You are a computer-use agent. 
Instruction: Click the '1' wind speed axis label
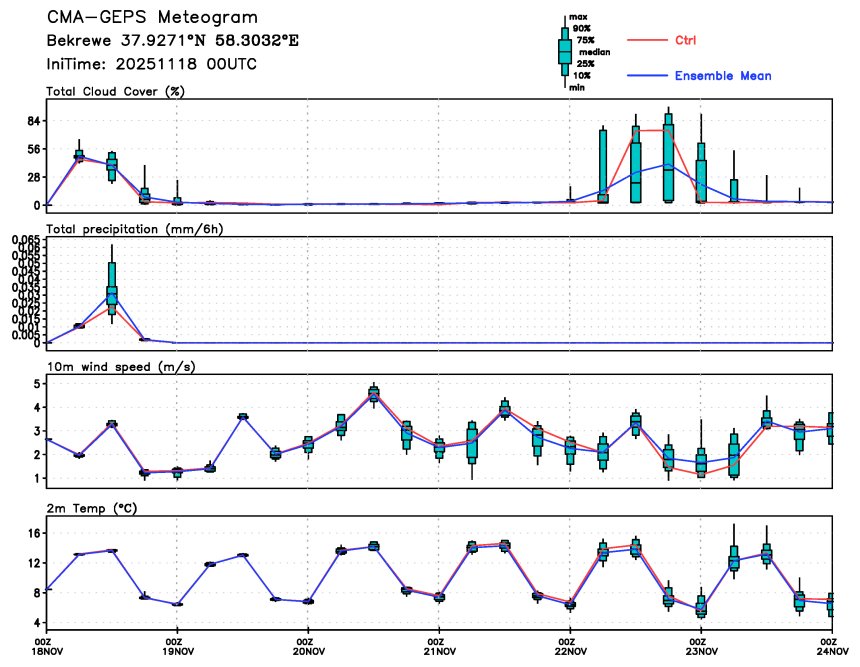pos(37,478)
